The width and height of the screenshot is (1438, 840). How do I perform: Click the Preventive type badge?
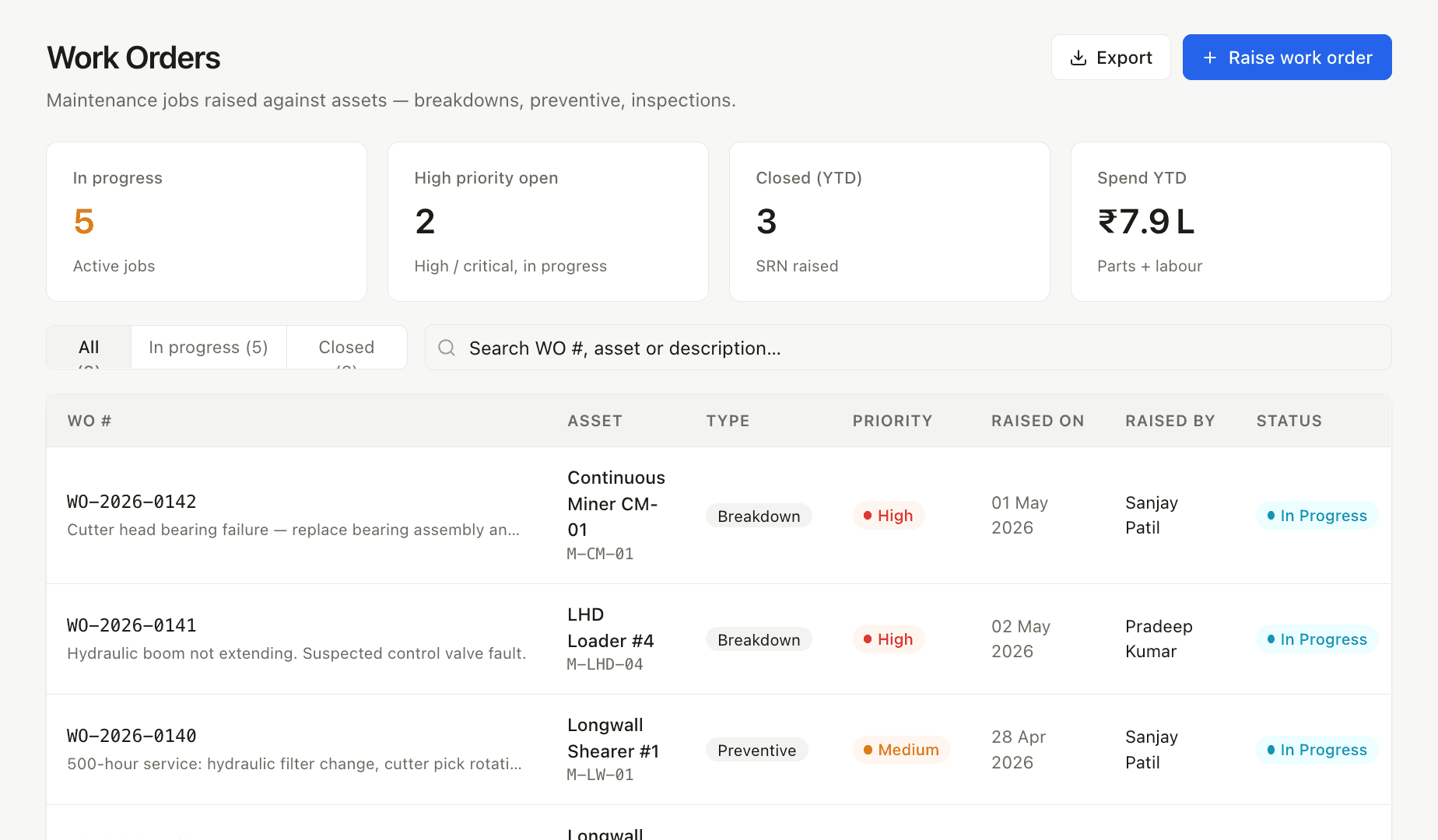(x=757, y=751)
